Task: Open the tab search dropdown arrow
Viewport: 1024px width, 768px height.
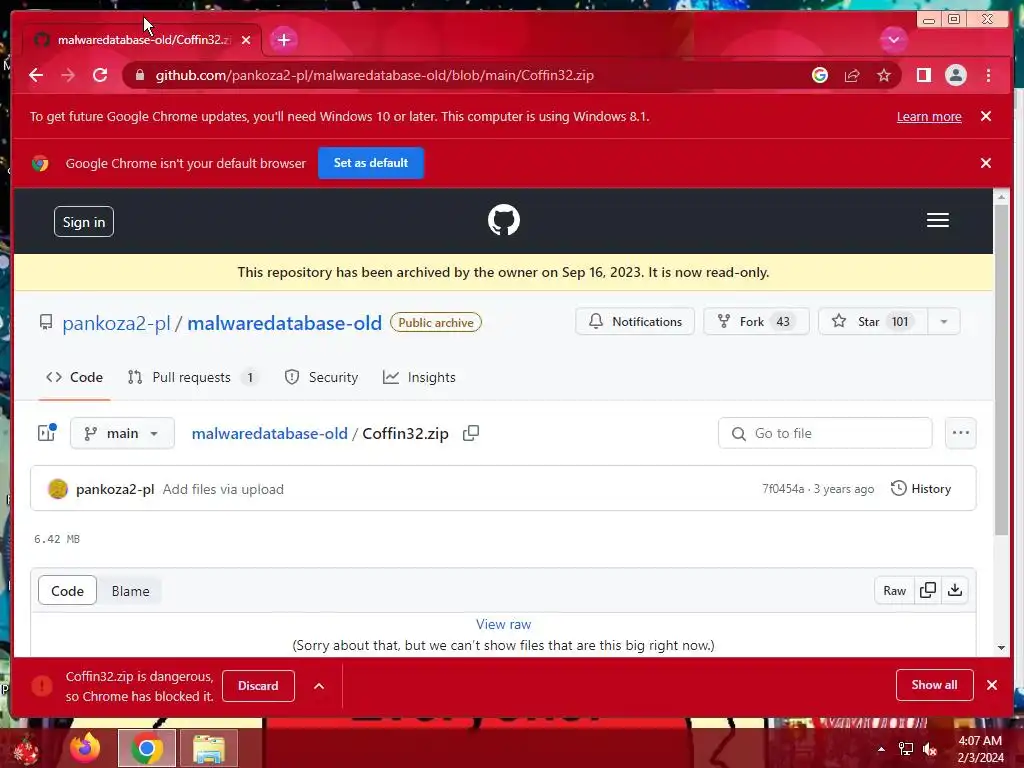Action: (x=893, y=40)
